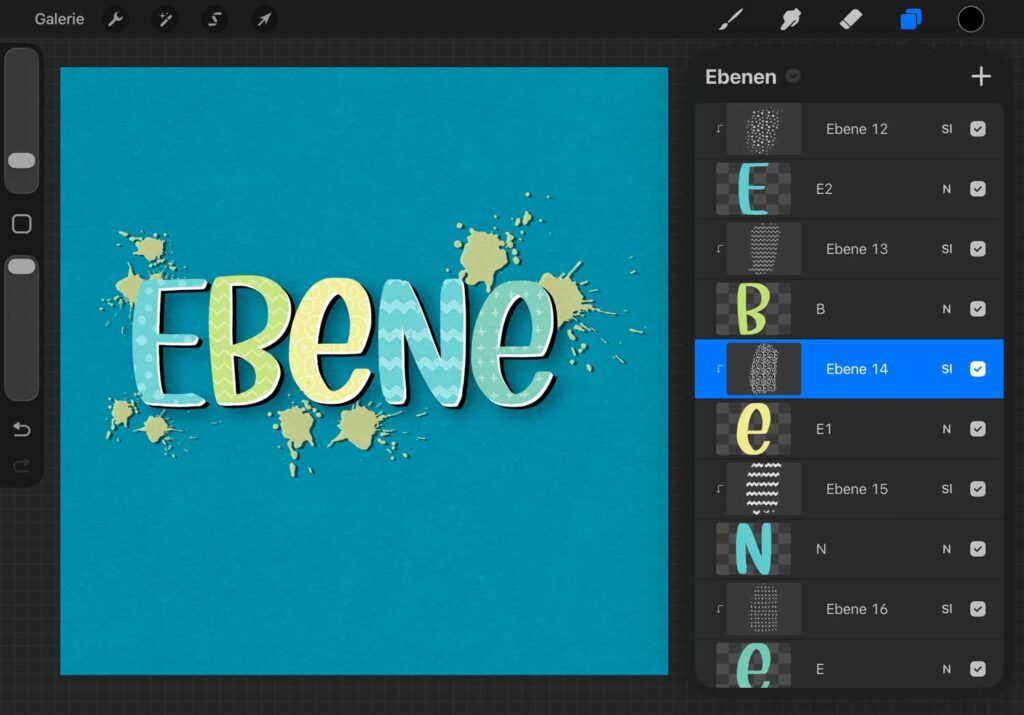Click the checkmark badge beside Ebenen title
1024x715 pixels.
pyautogui.click(x=793, y=76)
